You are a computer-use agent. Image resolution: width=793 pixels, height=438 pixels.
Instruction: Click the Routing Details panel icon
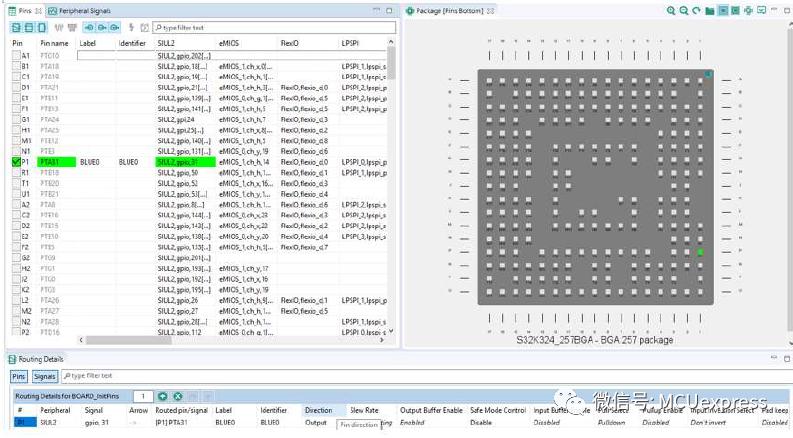(x=12, y=359)
